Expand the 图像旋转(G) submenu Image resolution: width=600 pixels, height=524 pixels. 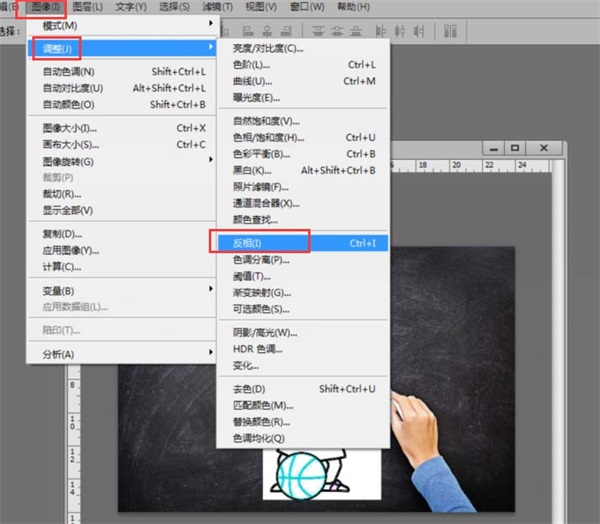click(x=123, y=161)
